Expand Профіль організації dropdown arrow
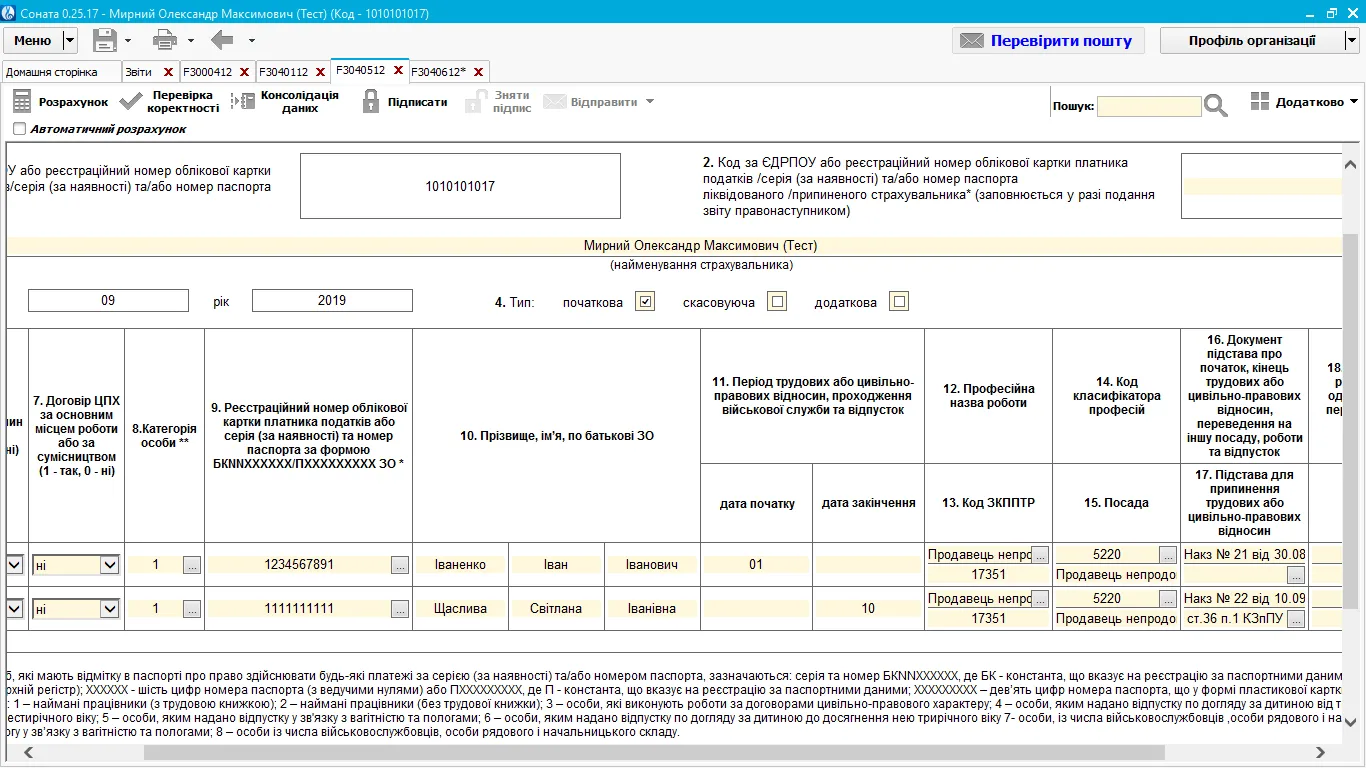The height and width of the screenshot is (768, 1366). (x=1351, y=40)
